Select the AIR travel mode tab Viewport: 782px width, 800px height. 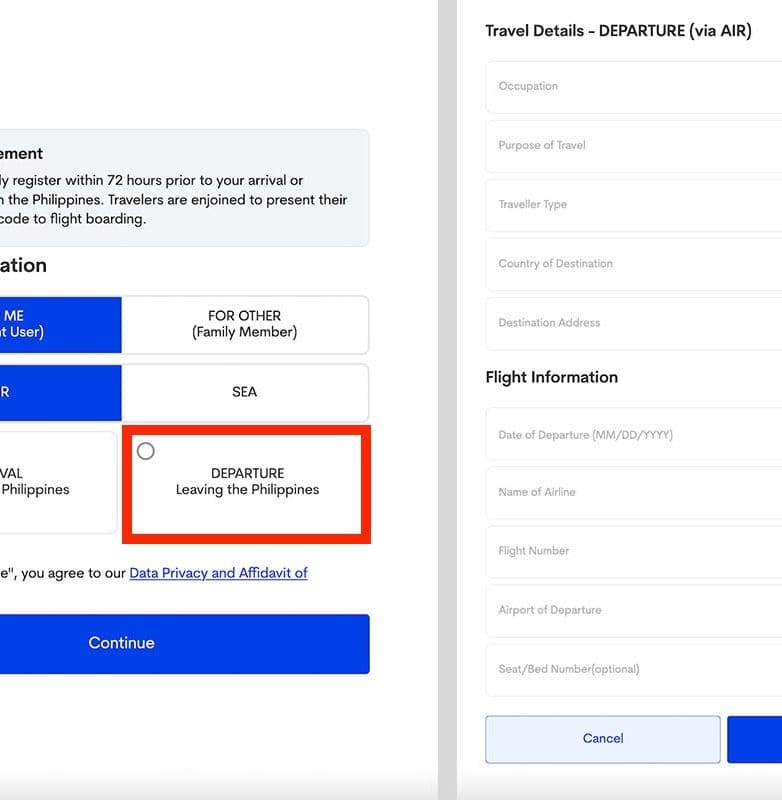(x=60, y=392)
